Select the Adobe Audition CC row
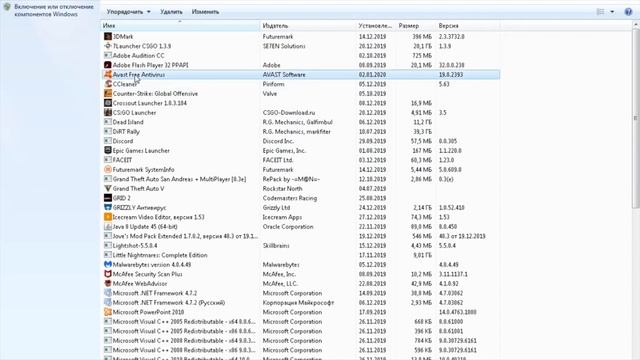640x360 pixels. pos(300,56)
